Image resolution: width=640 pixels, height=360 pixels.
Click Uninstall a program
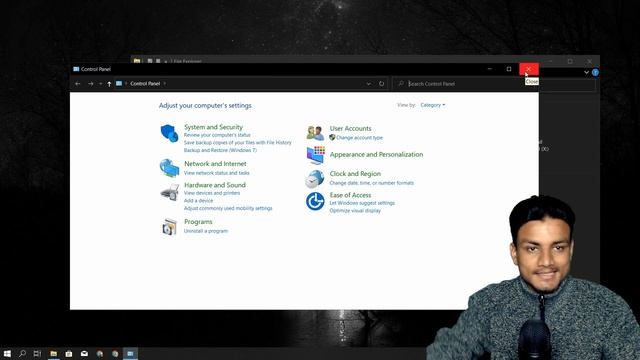206,231
